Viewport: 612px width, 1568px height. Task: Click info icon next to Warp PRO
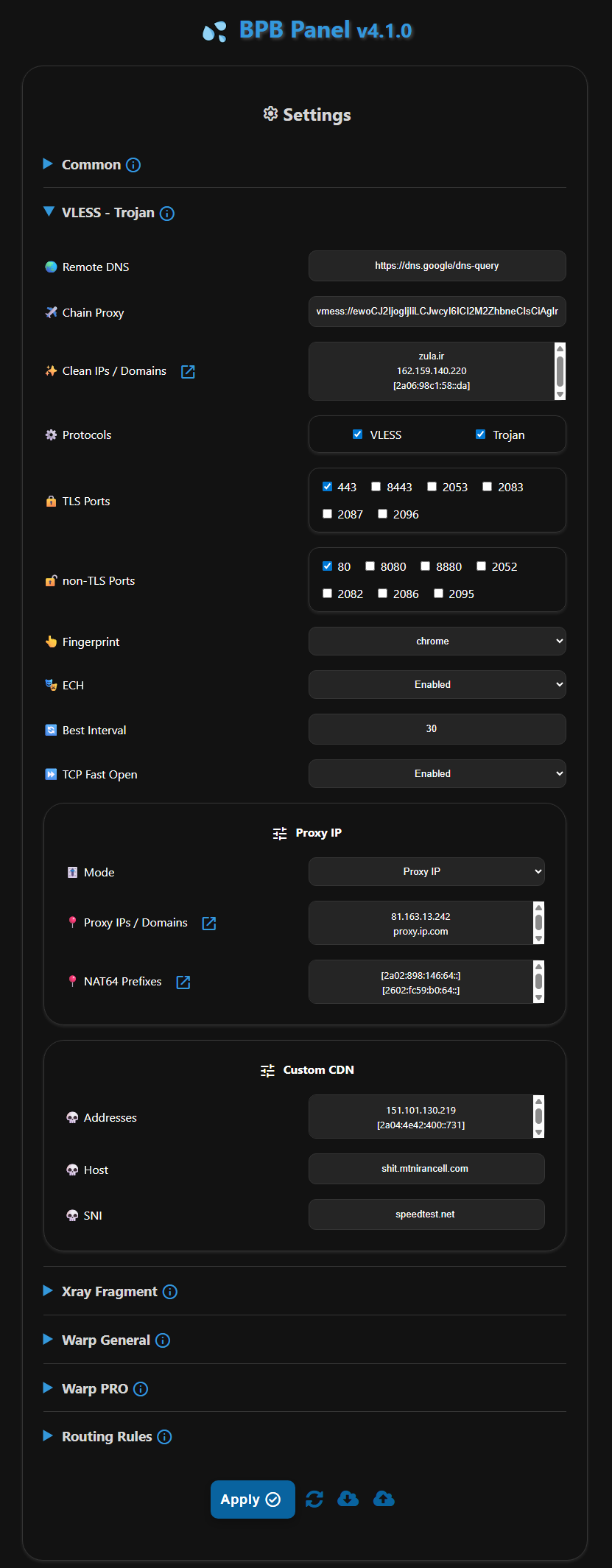coord(141,1389)
